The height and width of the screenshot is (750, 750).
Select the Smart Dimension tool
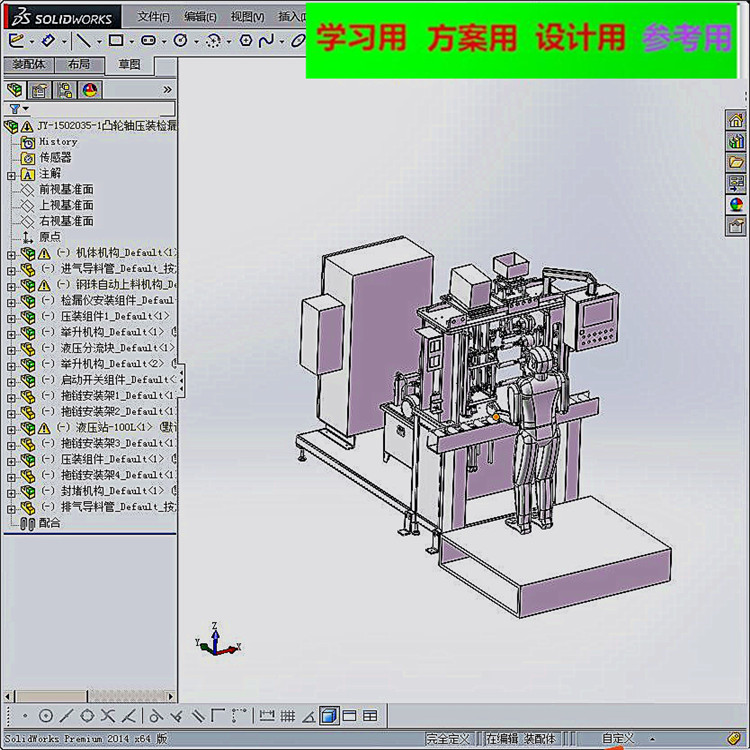coord(48,41)
